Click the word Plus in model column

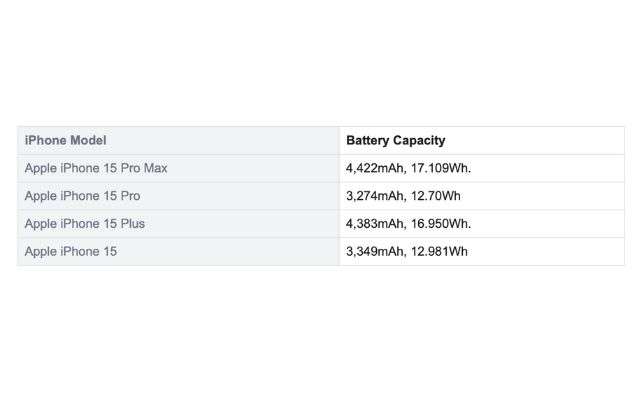pos(133,224)
